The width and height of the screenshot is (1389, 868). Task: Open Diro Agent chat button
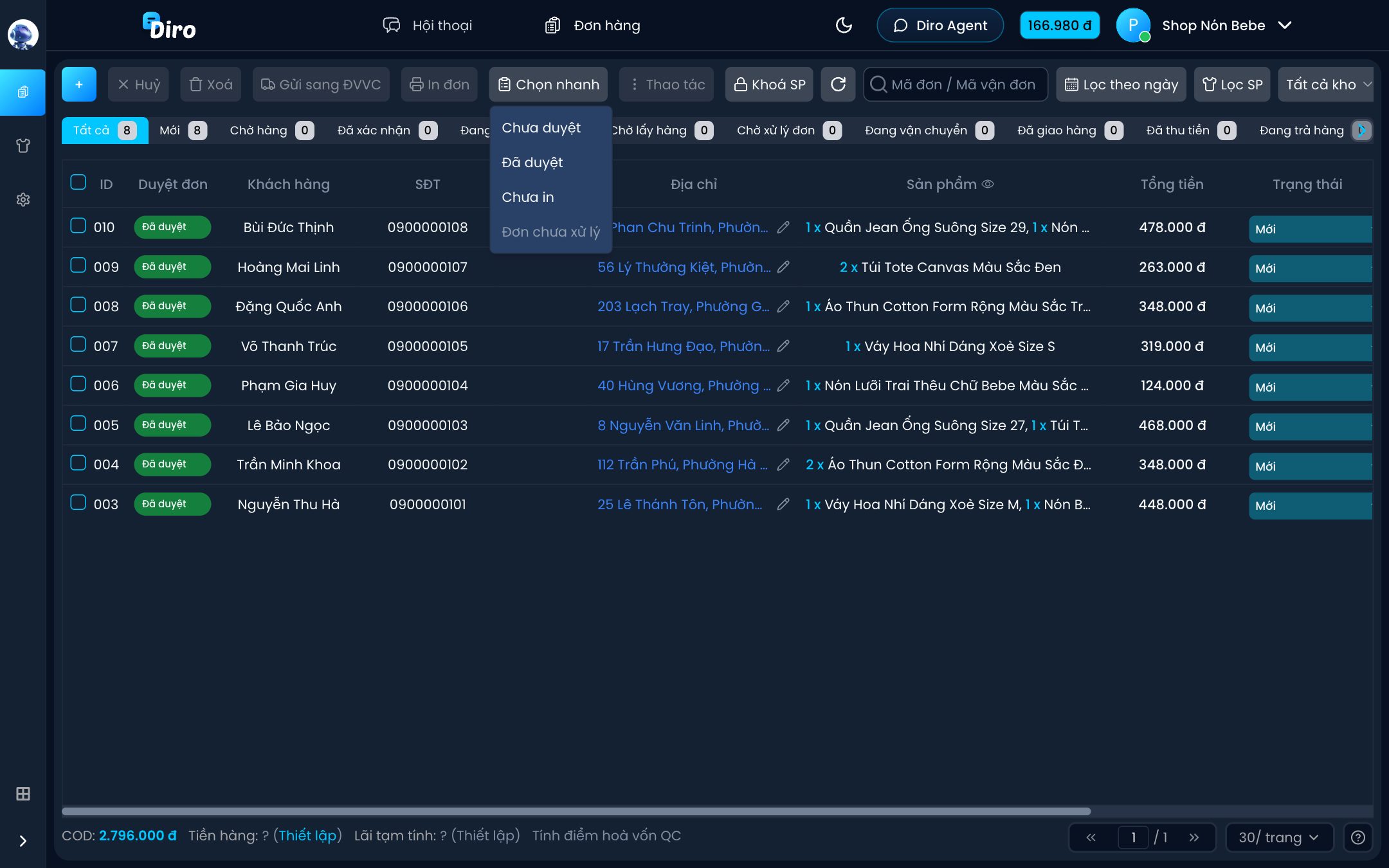pyautogui.click(x=940, y=25)
